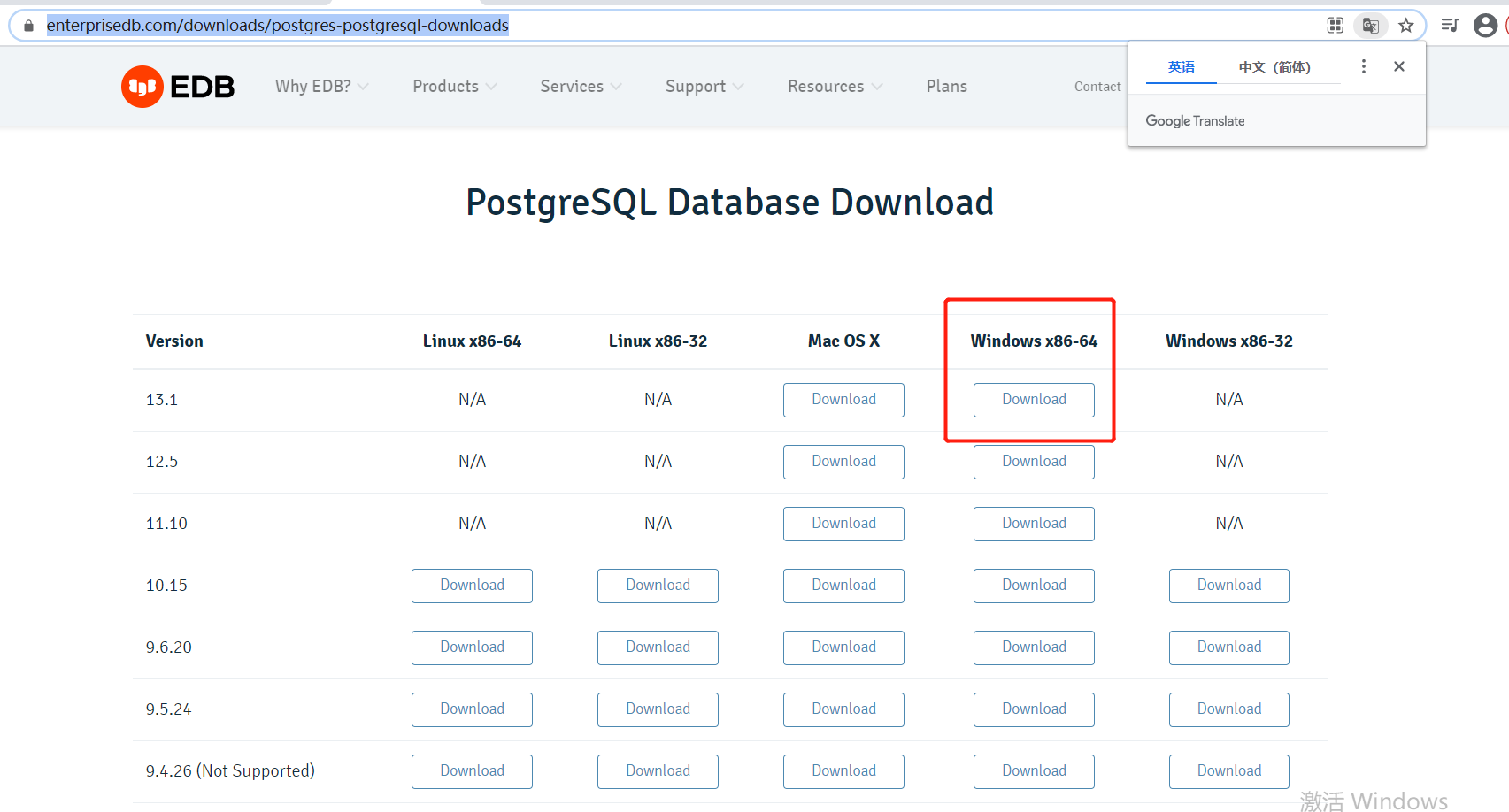The height and width of the screenshot is (812, 1509).
Task: Expand the Services menu
Action: click(x=581, y=87)
